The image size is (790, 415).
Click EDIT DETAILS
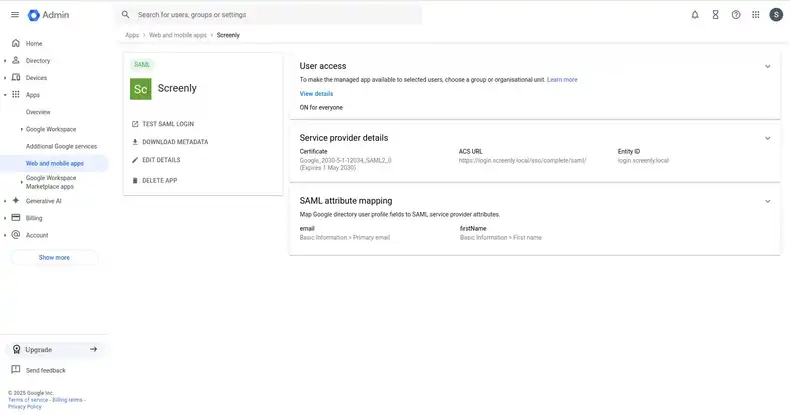161,160
